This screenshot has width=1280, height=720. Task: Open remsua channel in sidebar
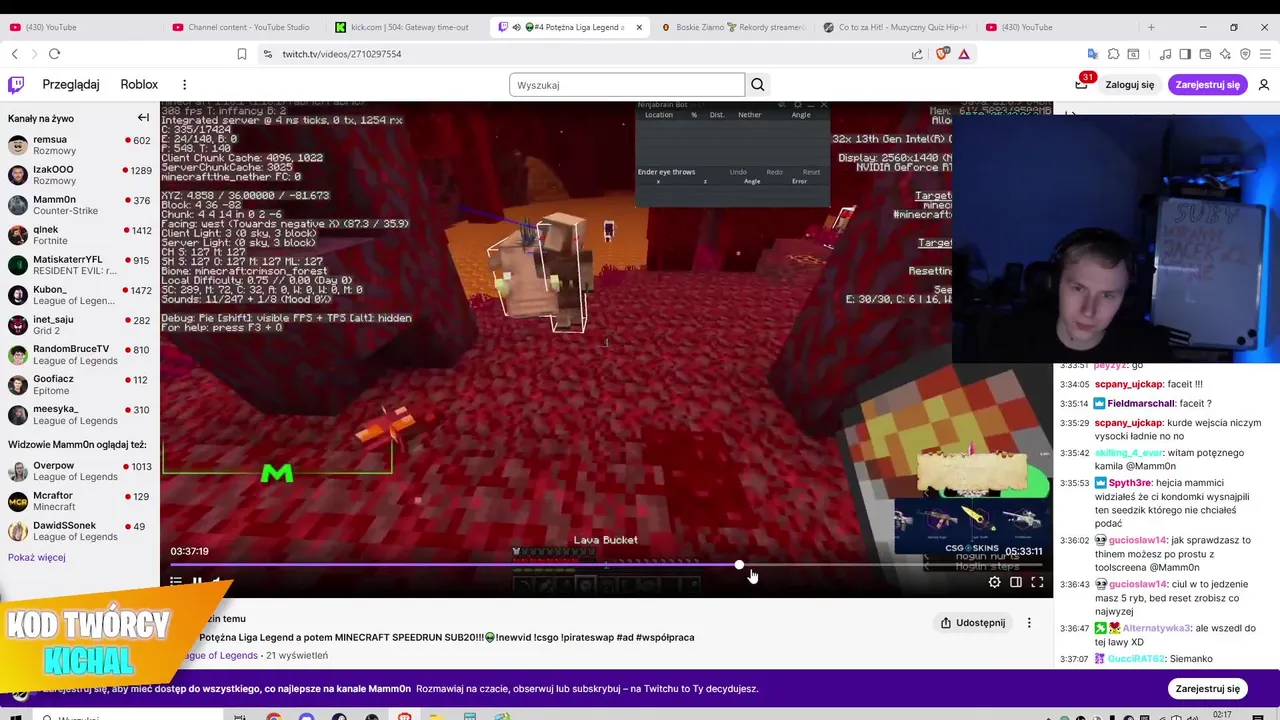click(x=80, y=145)
